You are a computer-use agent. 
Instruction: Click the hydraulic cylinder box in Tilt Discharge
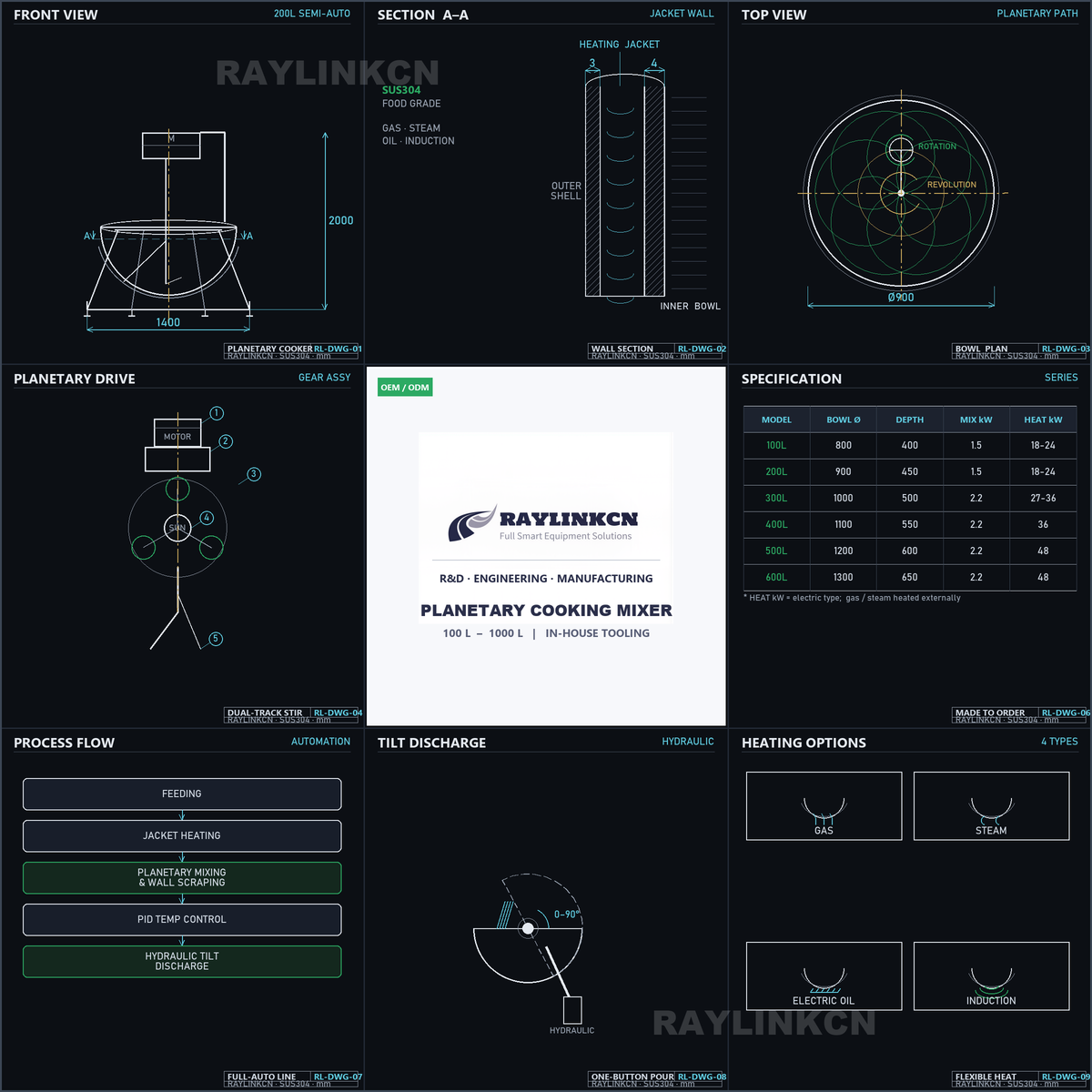point(572,1010)
